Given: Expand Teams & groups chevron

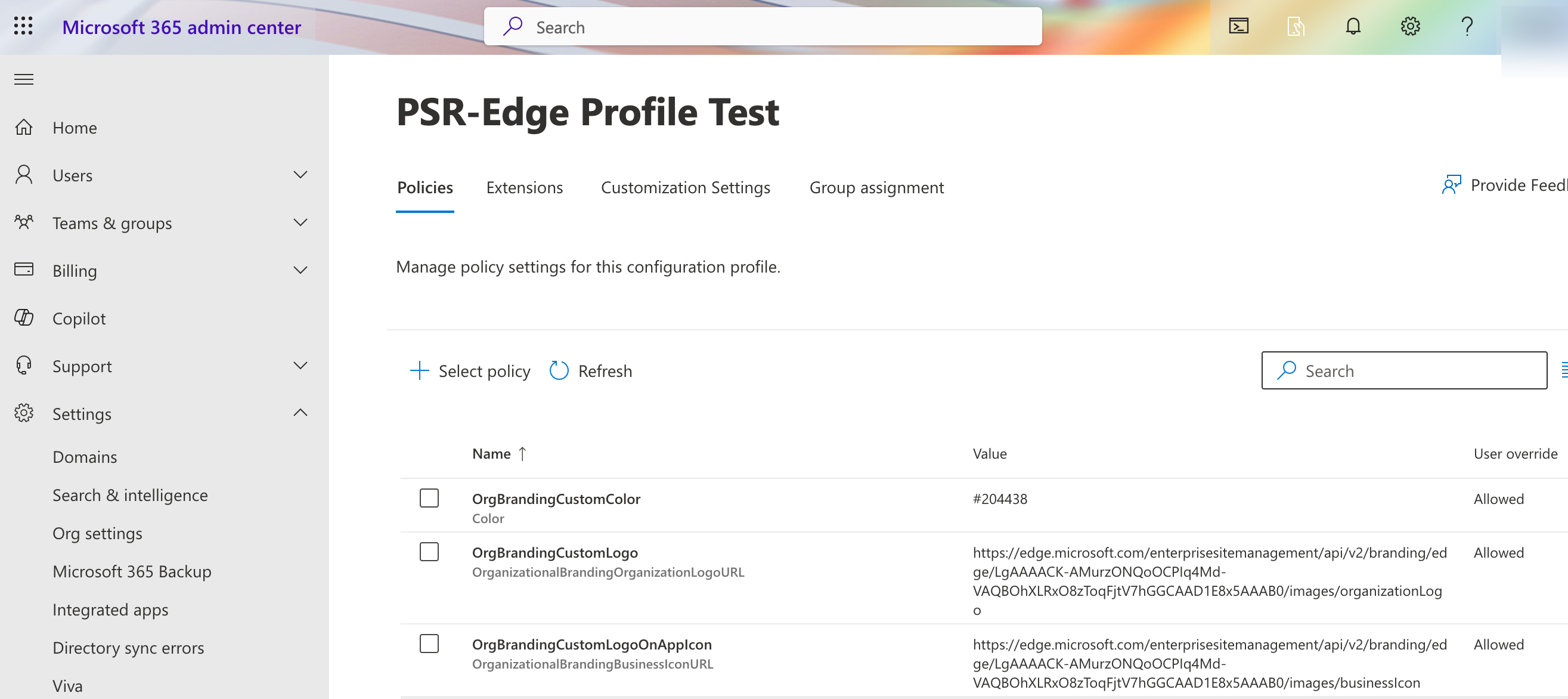Looking at the screenshot, I should (300, 223).
